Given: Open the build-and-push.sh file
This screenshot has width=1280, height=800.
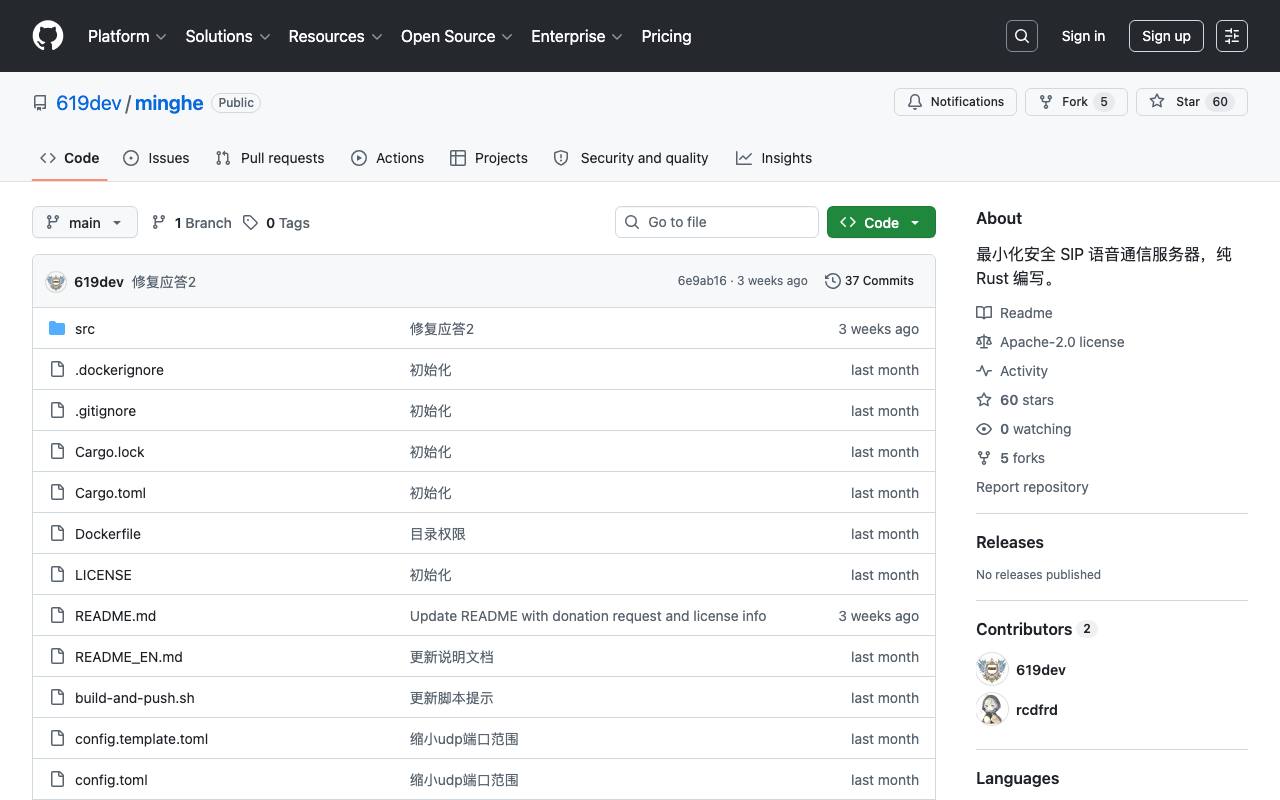Looking at the screenshot, I should click(x=135, y=698).
